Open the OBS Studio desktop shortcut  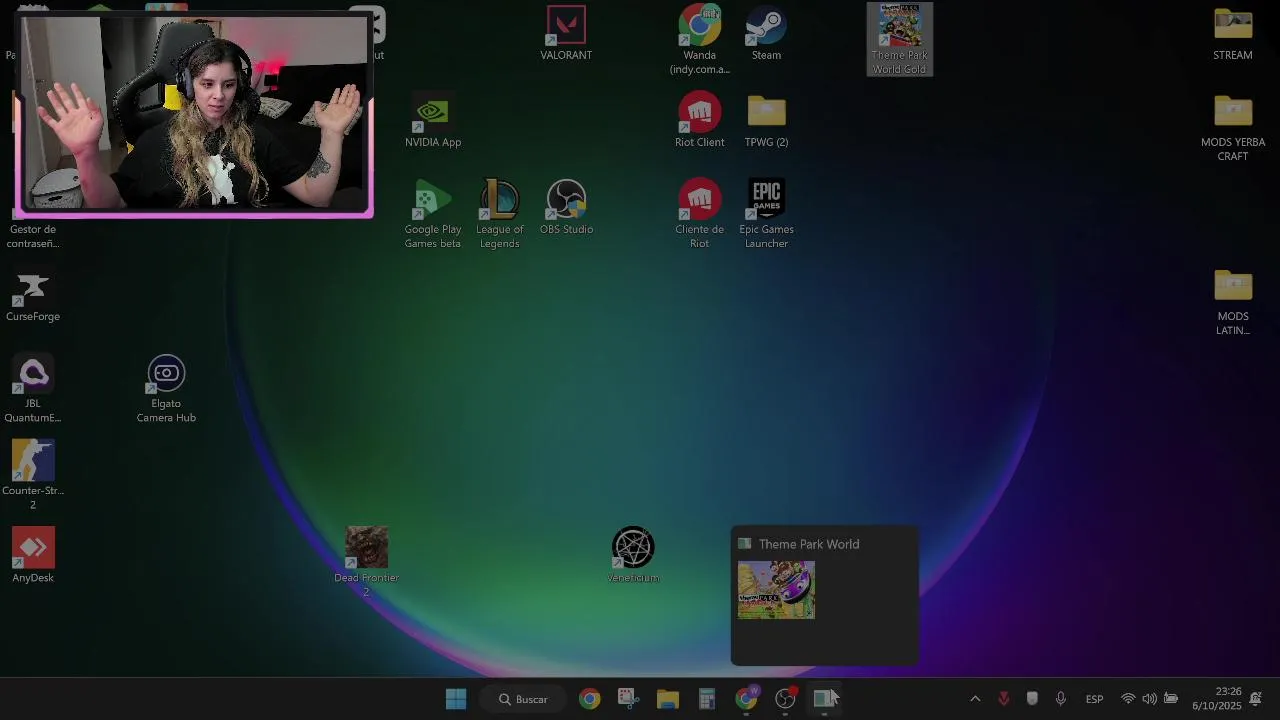pos(566,207)
